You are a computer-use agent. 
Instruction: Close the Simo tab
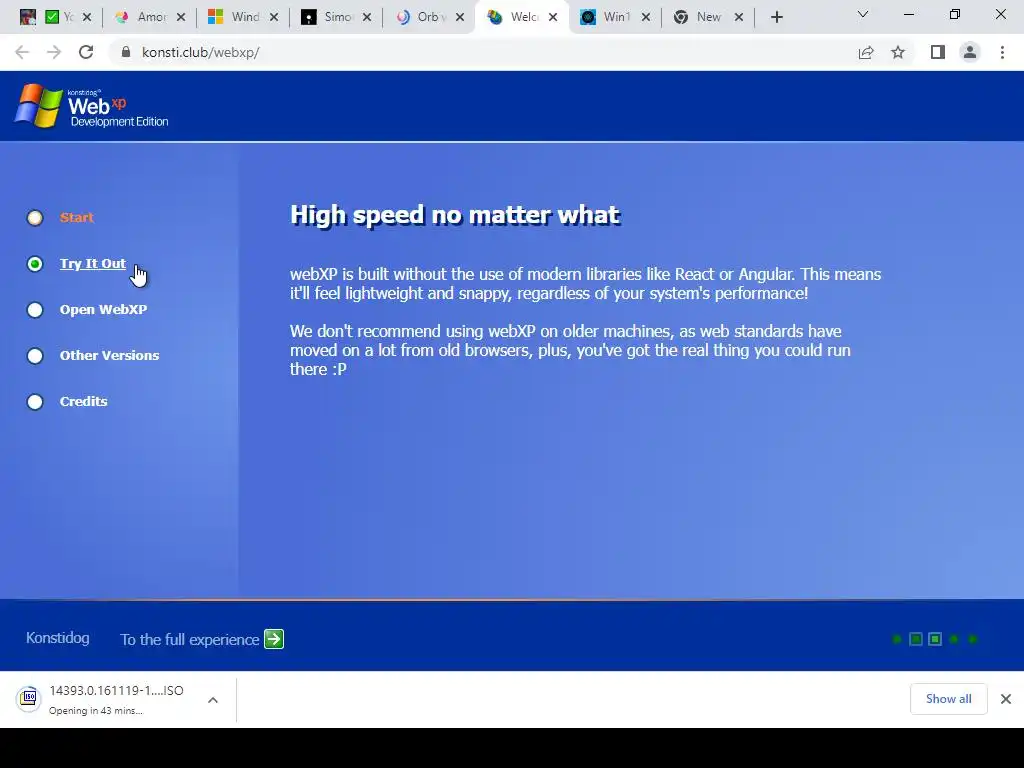tap(367, 17)
